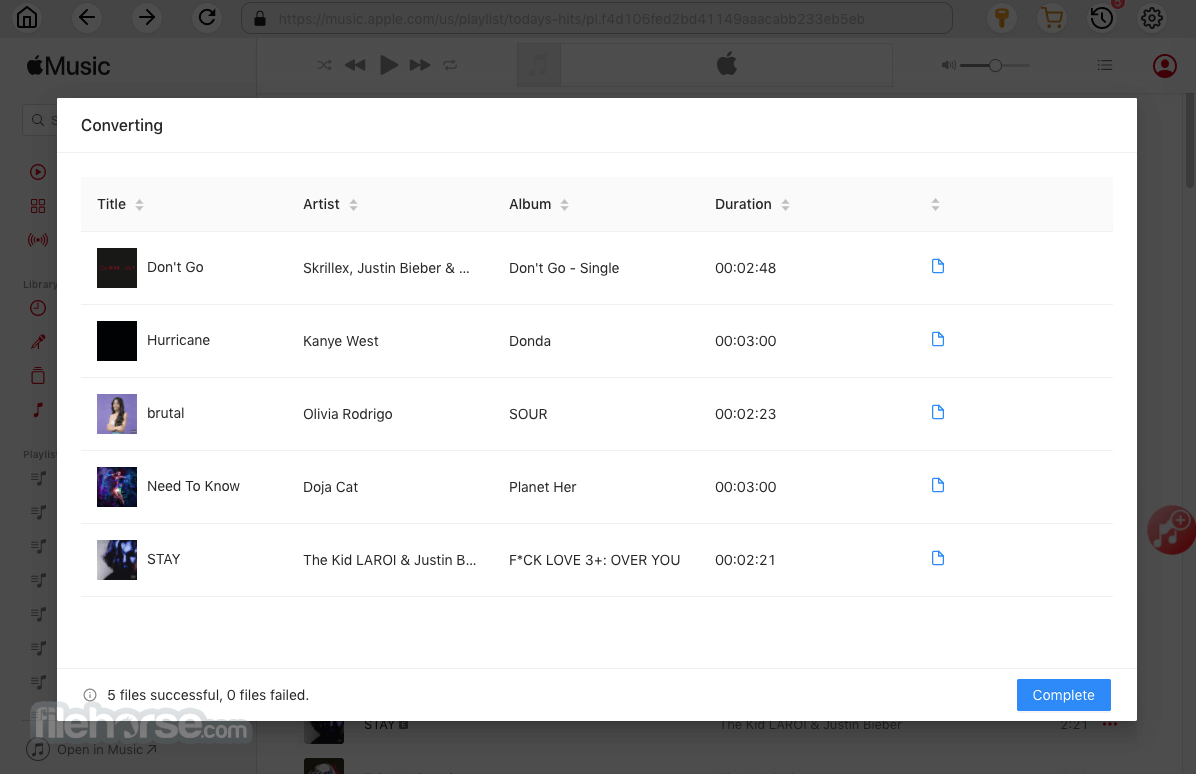Open the playback queue list icon

[1104, 66]
